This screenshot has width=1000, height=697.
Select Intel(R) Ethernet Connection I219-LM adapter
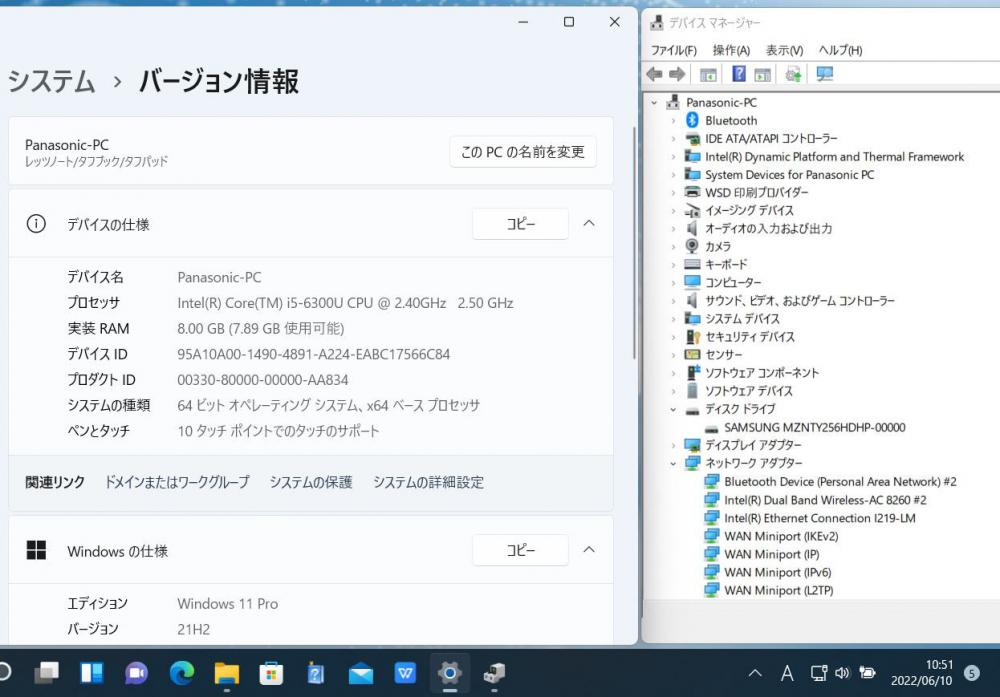coord(820,518)
